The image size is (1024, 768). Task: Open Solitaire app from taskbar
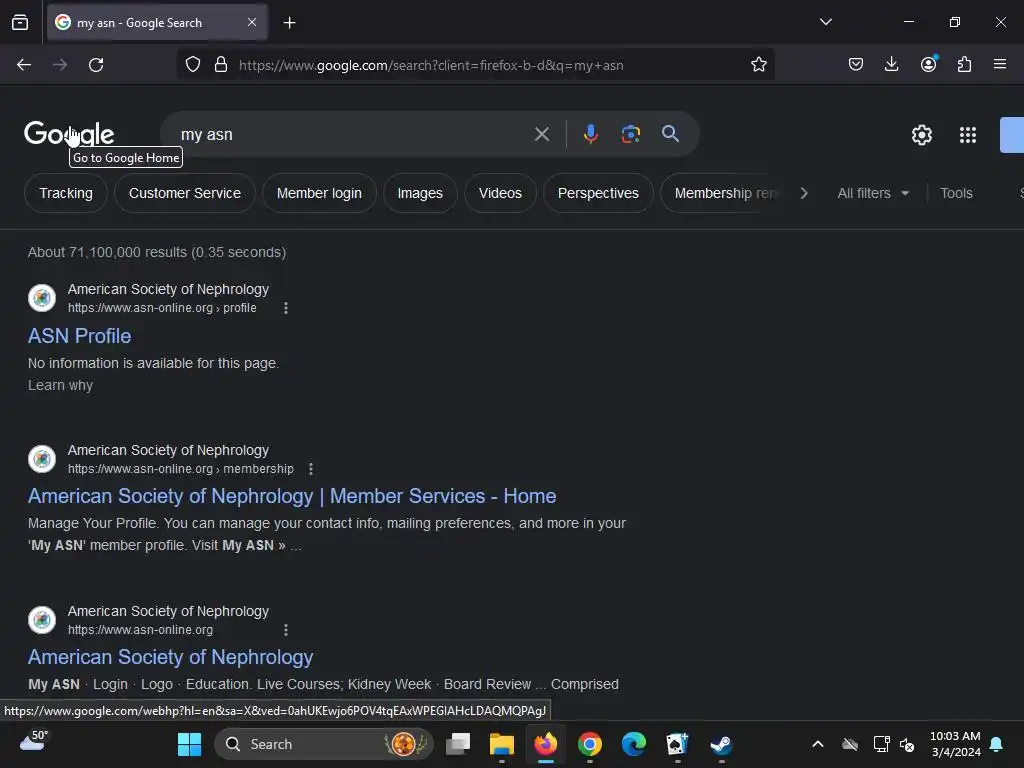click(x=677, y=744)
